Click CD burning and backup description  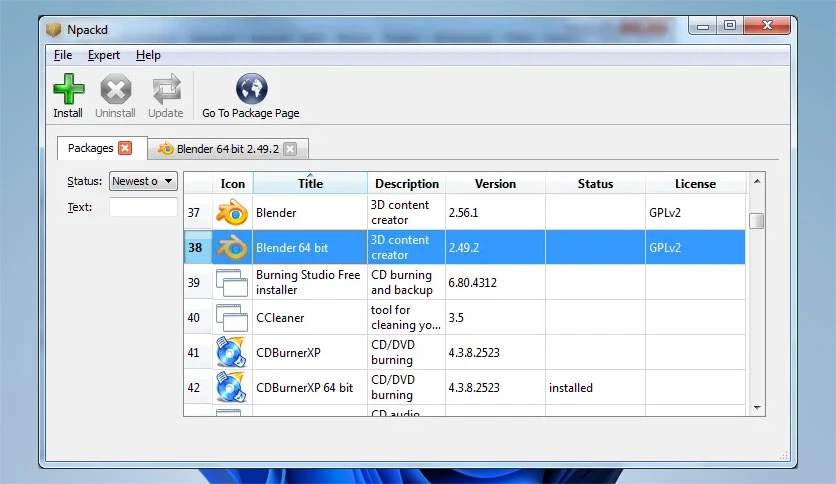(407, 283)
